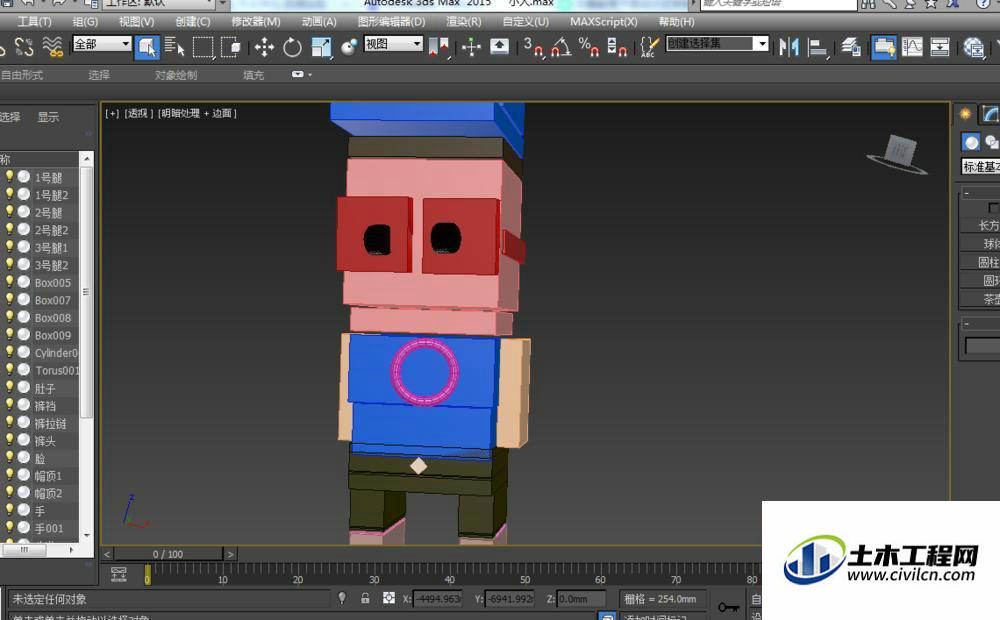Open selection filter dropdown showing 全部
The image size is (1000, 620).
[102, 43]
